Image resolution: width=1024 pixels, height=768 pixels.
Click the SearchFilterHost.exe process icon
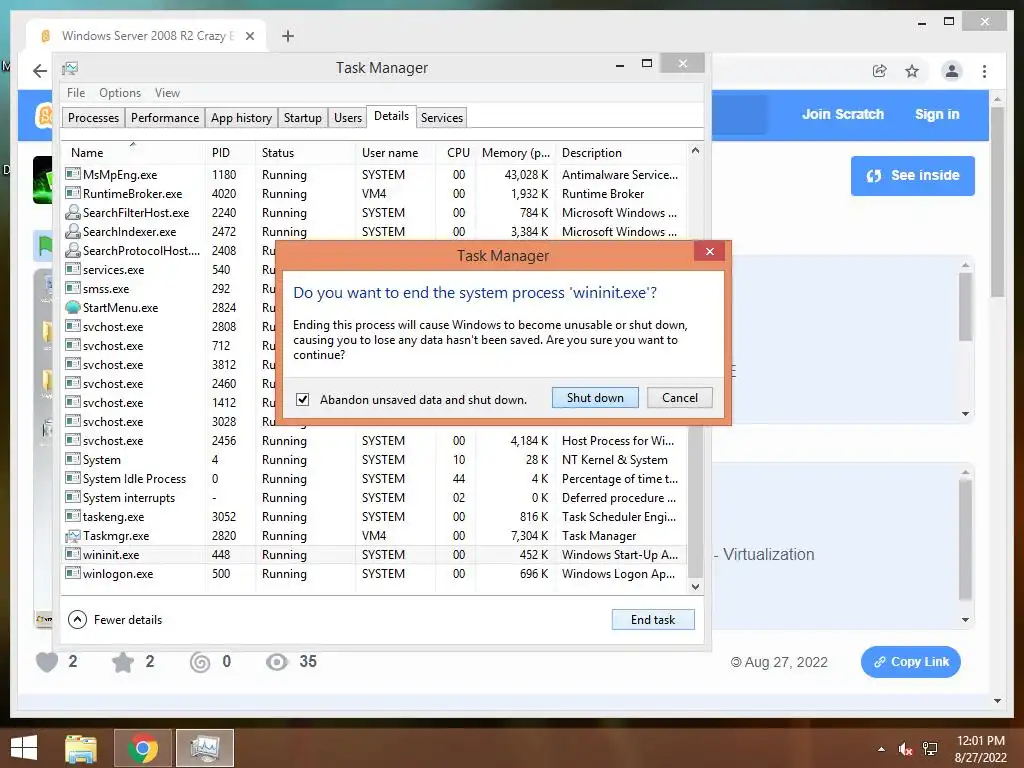72,212
